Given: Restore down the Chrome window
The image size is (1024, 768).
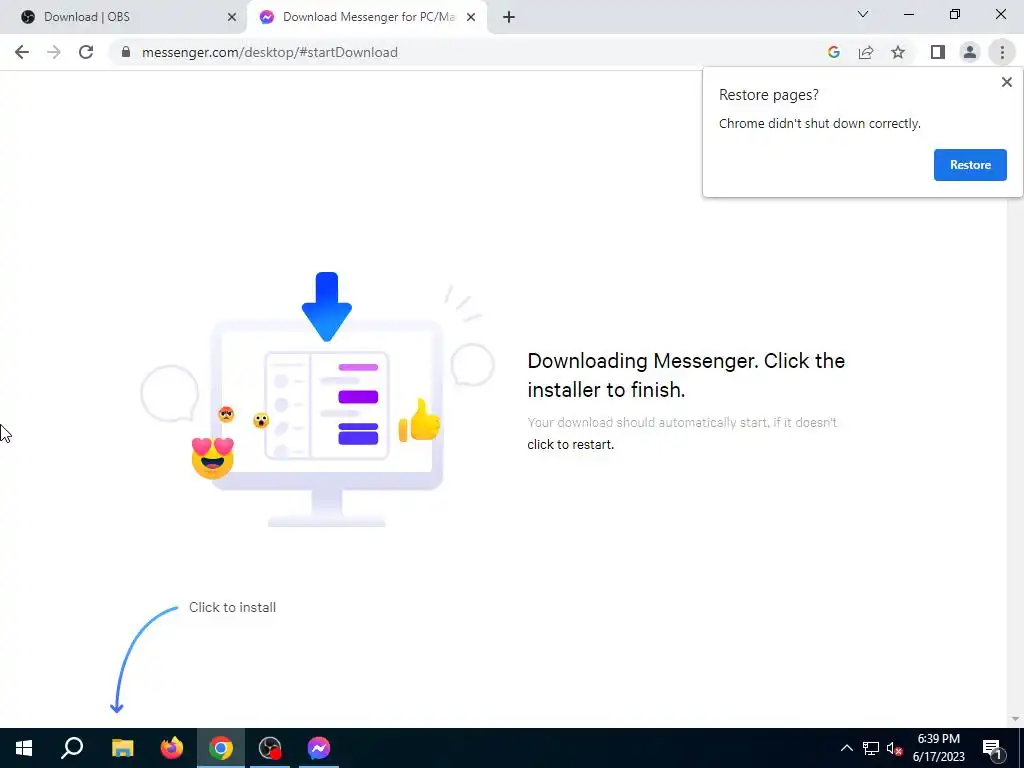Looking at the screenshot, I should [955, 14].
